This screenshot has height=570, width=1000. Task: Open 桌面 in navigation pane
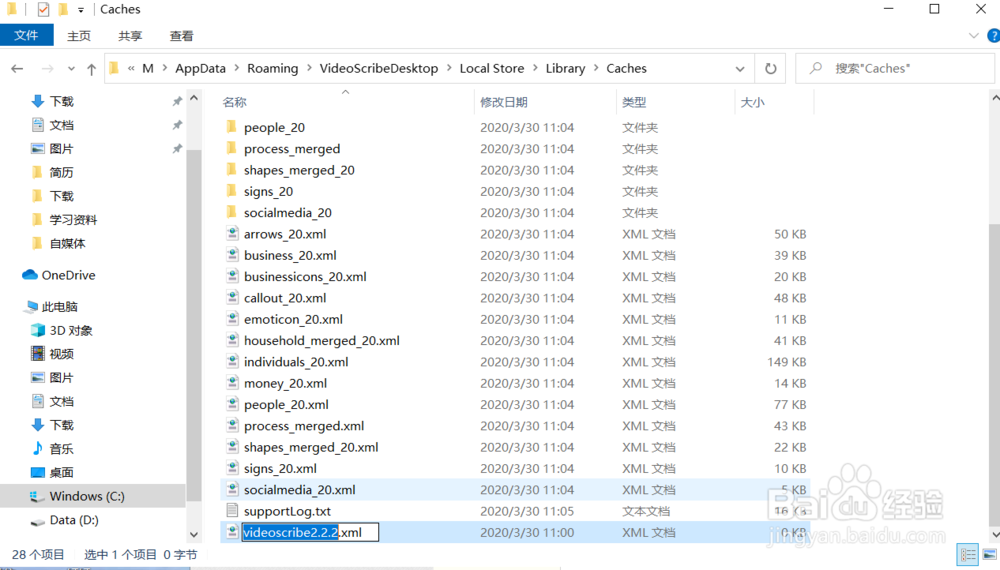pos(61,472)
